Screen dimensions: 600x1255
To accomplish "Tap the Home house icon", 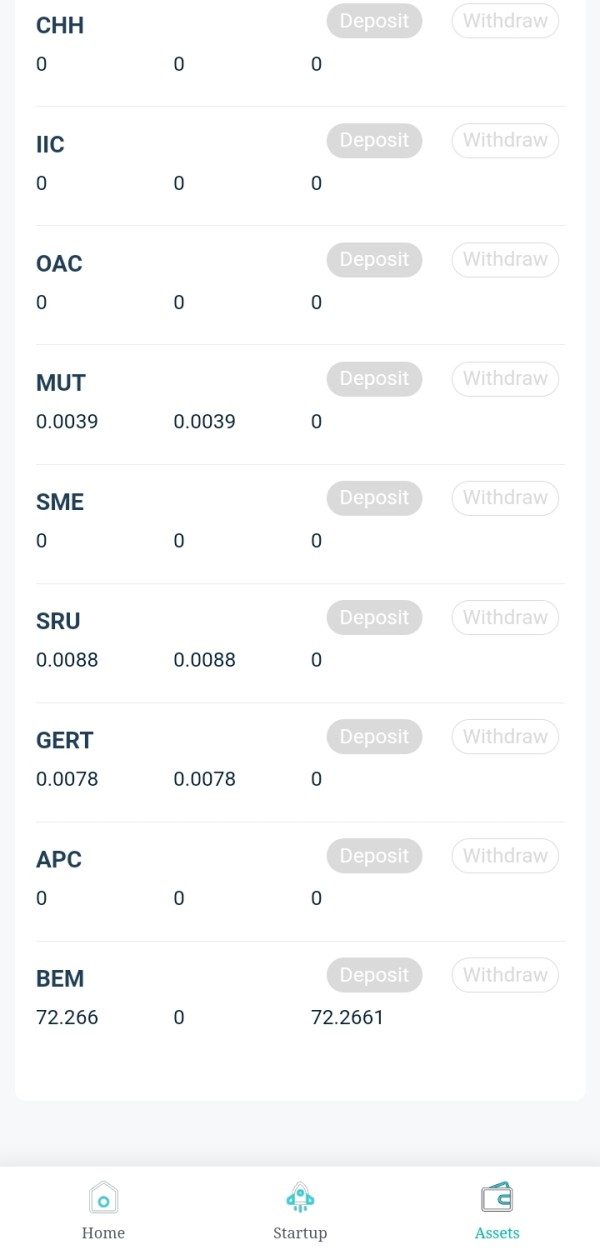I will (x=103, y=1197).
